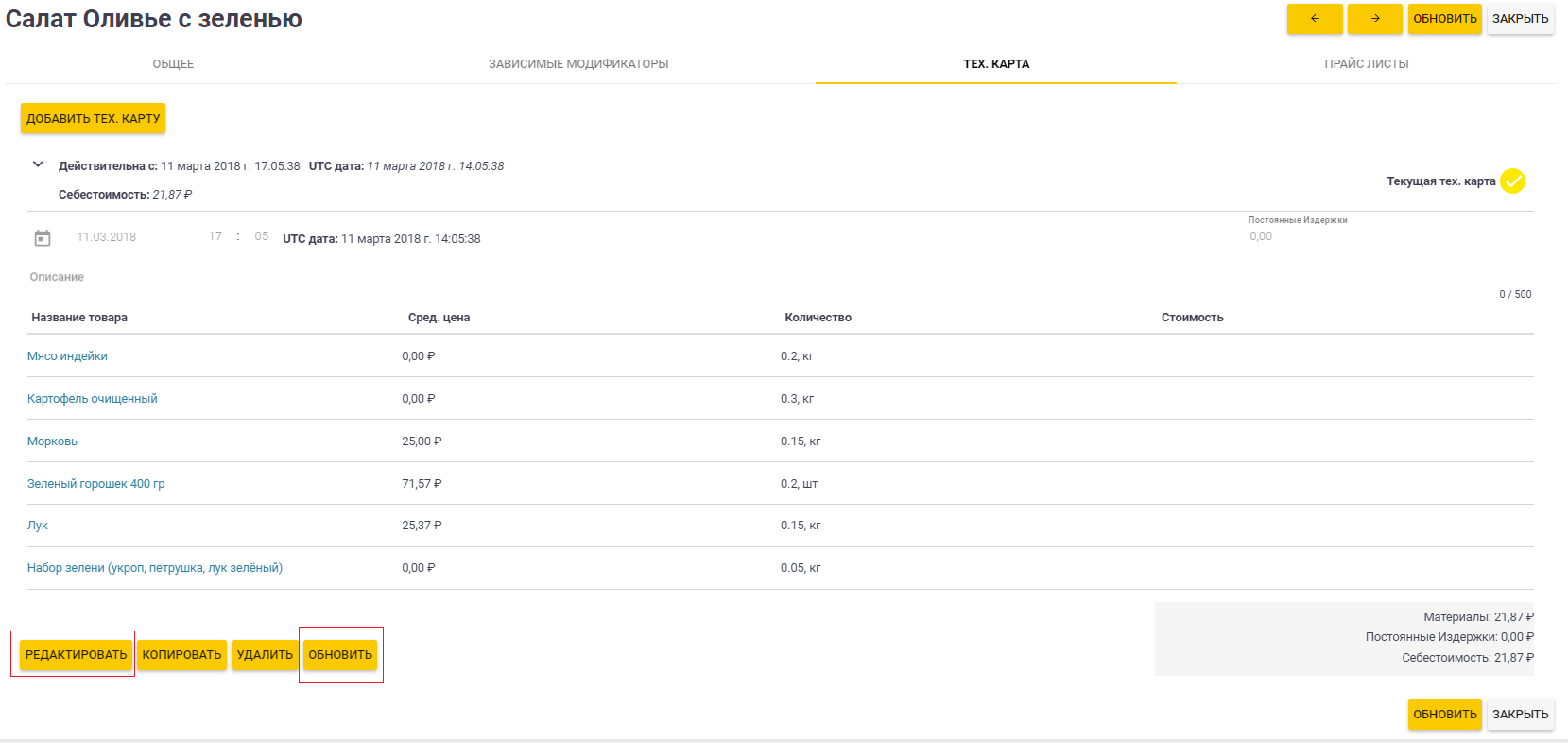
Task: Switch to the ОБЩЕЕ tab
Action: 173,64
